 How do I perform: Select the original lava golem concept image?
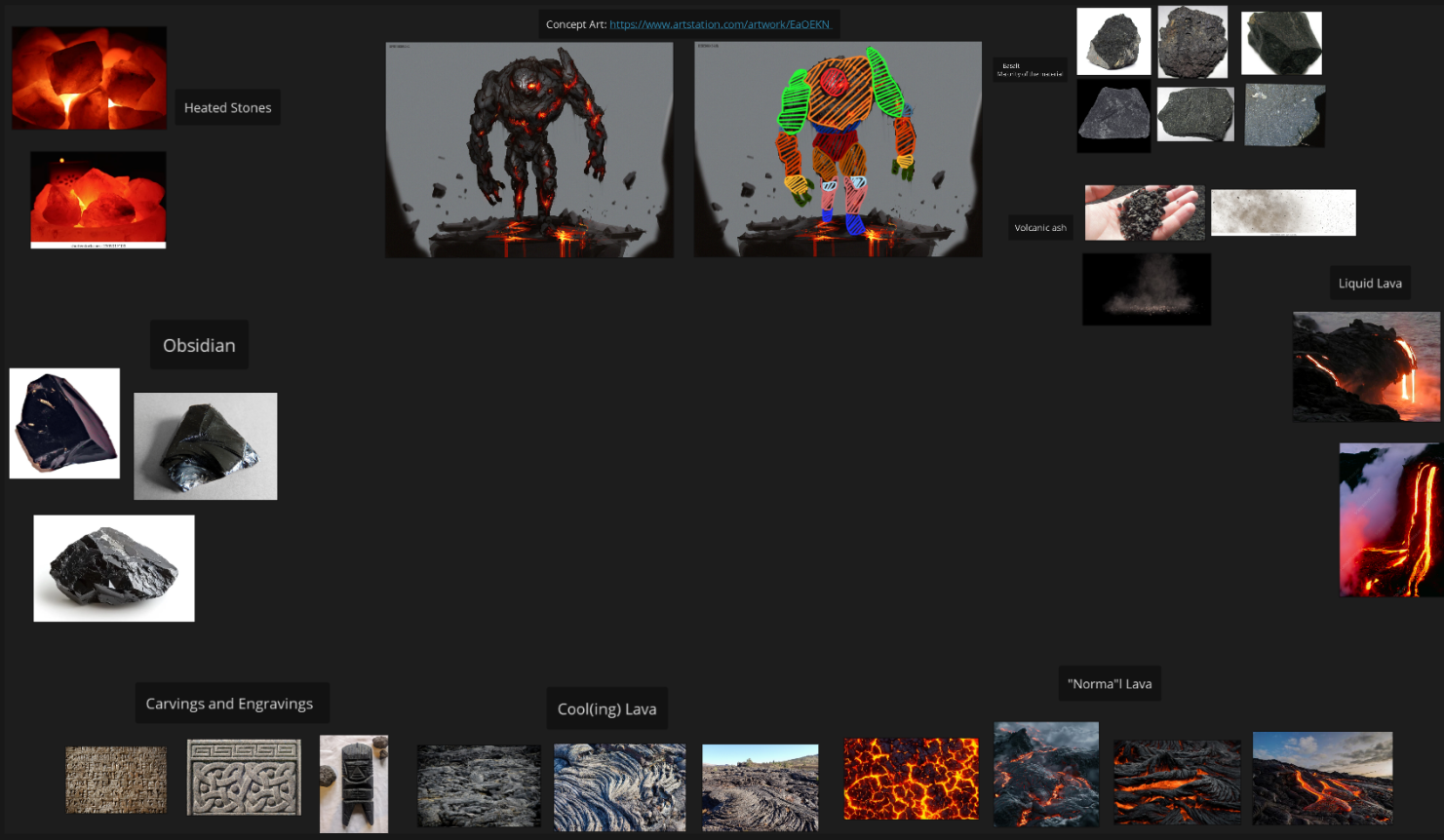[529, 150]
